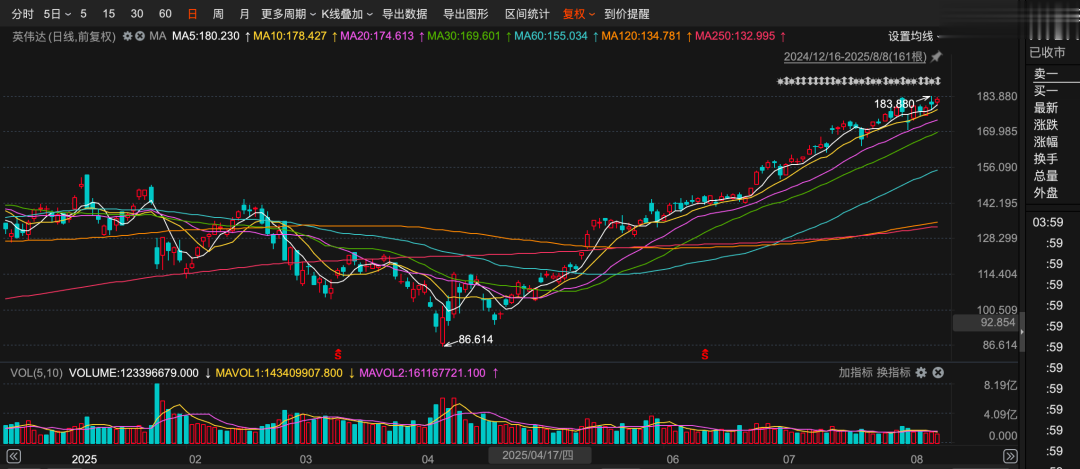Close the VOL indicator panel
The height and width of the screenshot is (469, 1080).
[937, 373]
